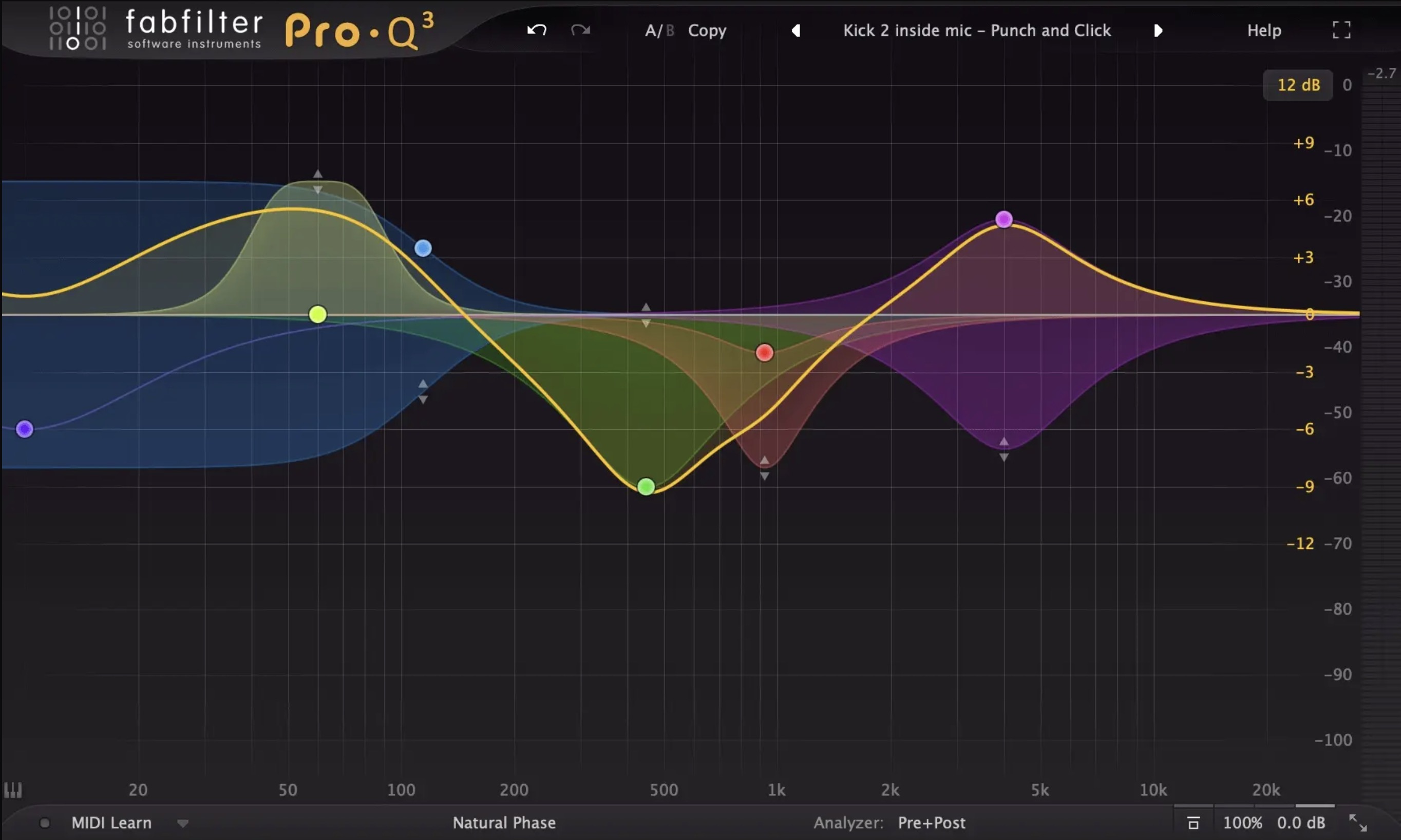Toggle the 12 dB display range
The width and height of the screenshot is (1401, 840).
pyautogui.click(x=1297, y=84)
